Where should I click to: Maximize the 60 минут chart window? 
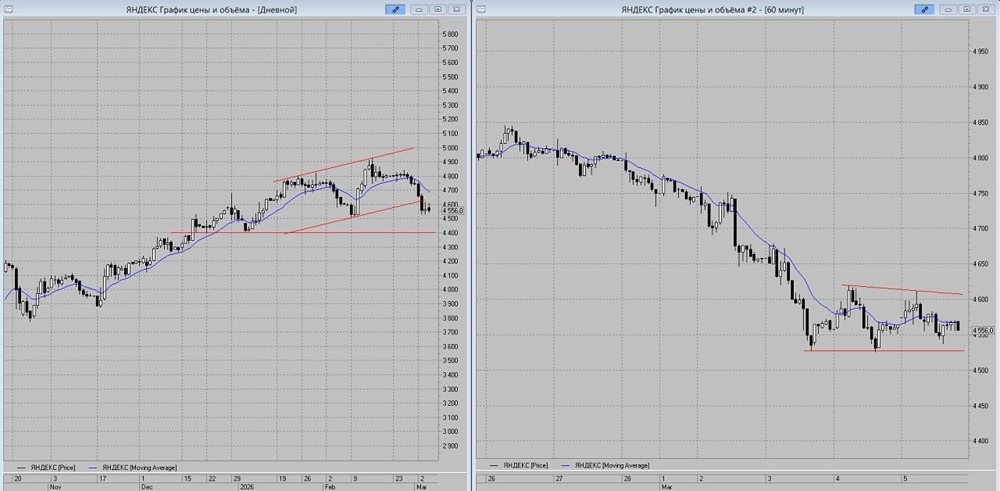coord(967,10)
